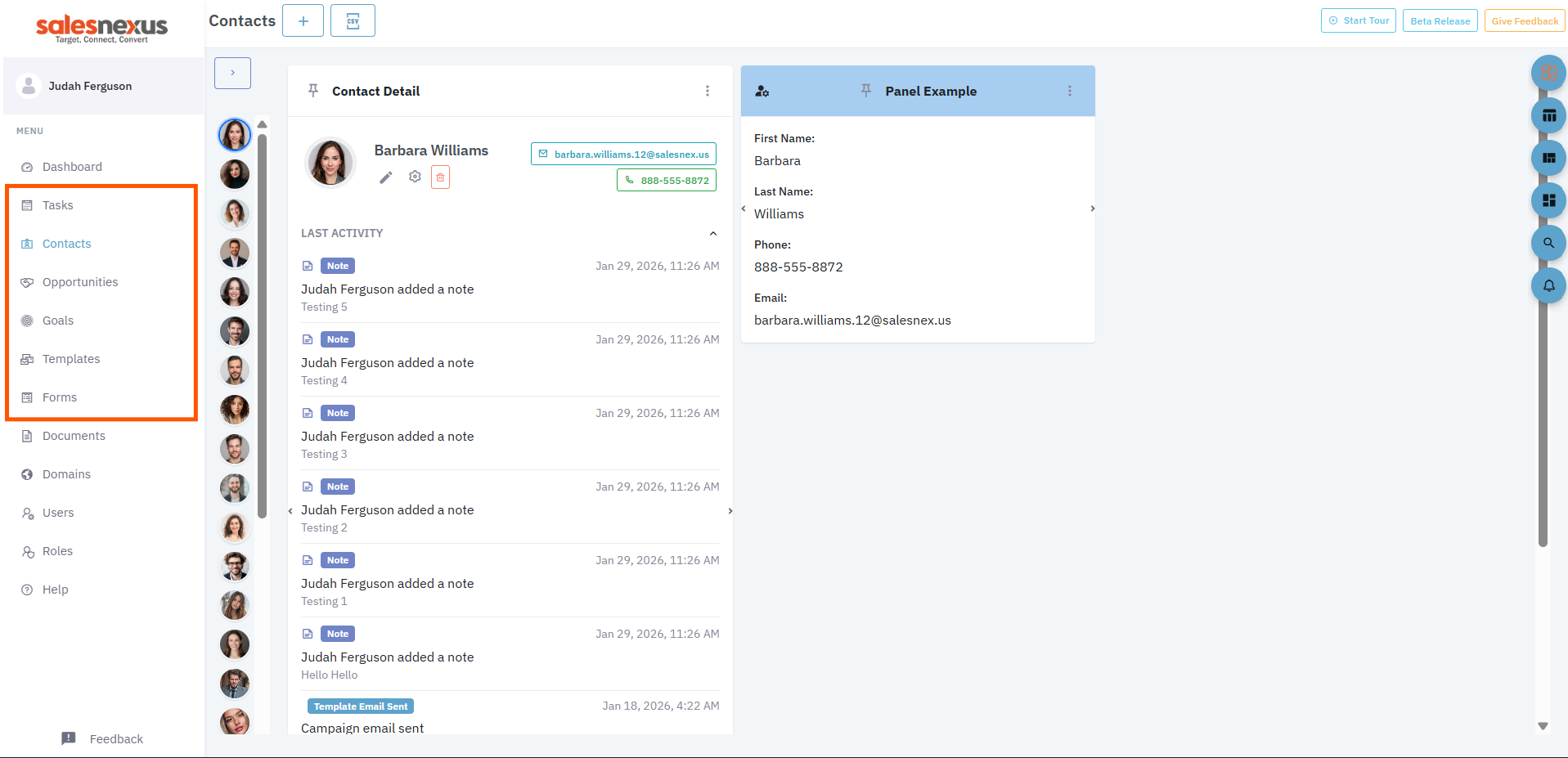Click the search magnifier icon on right rail
The height and width of the screenshot is (758, 1568).
point(1548,243)
